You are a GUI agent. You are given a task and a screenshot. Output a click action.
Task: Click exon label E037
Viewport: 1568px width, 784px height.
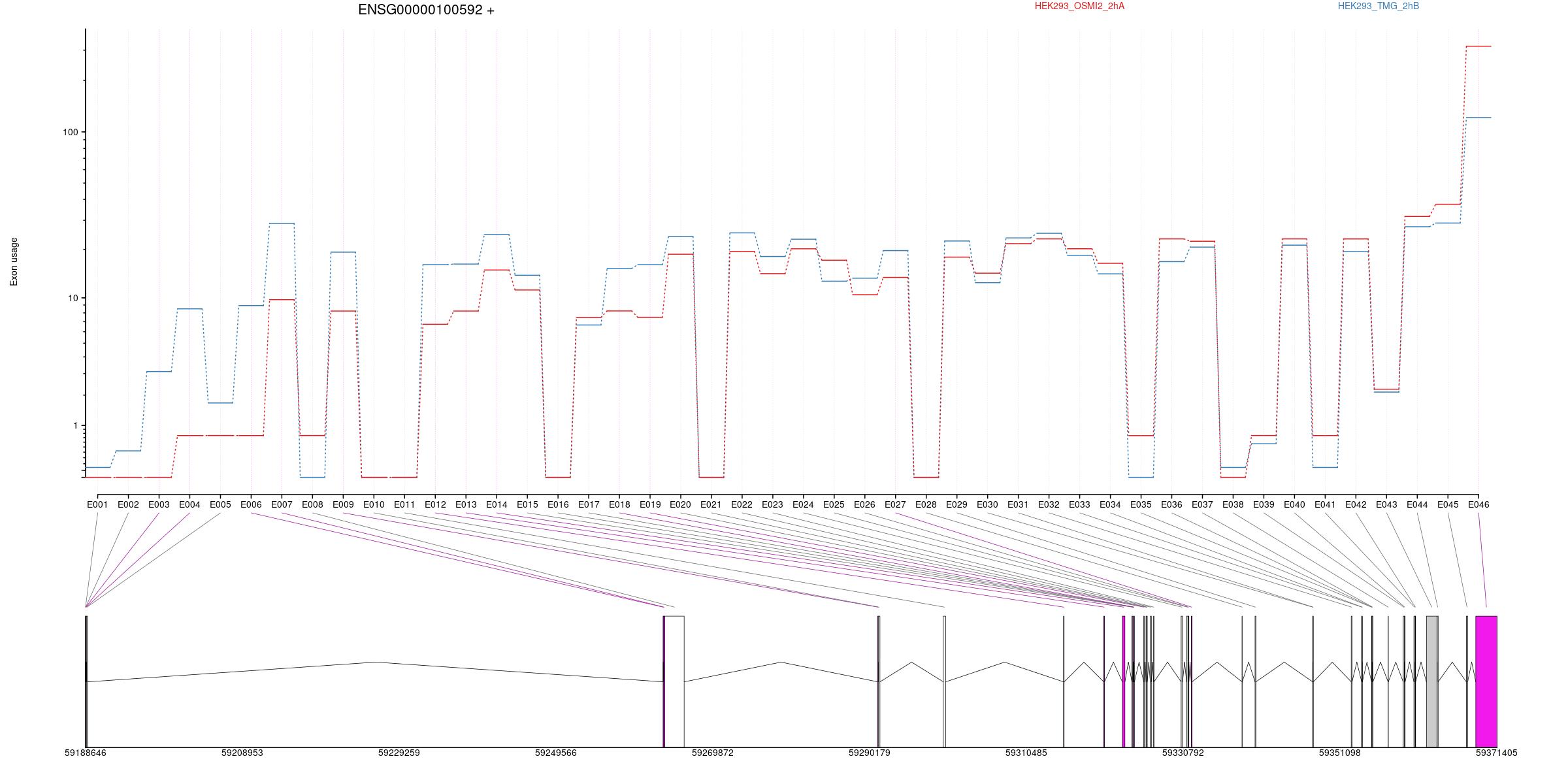click(1203, 504)
